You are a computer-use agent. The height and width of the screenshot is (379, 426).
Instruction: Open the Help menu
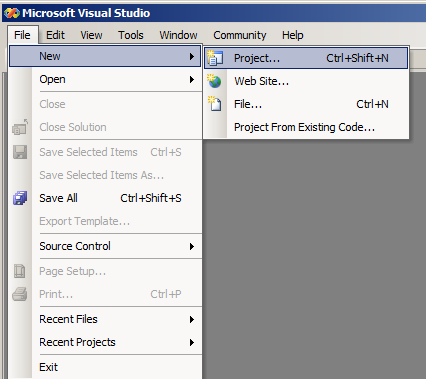point(293,35)
